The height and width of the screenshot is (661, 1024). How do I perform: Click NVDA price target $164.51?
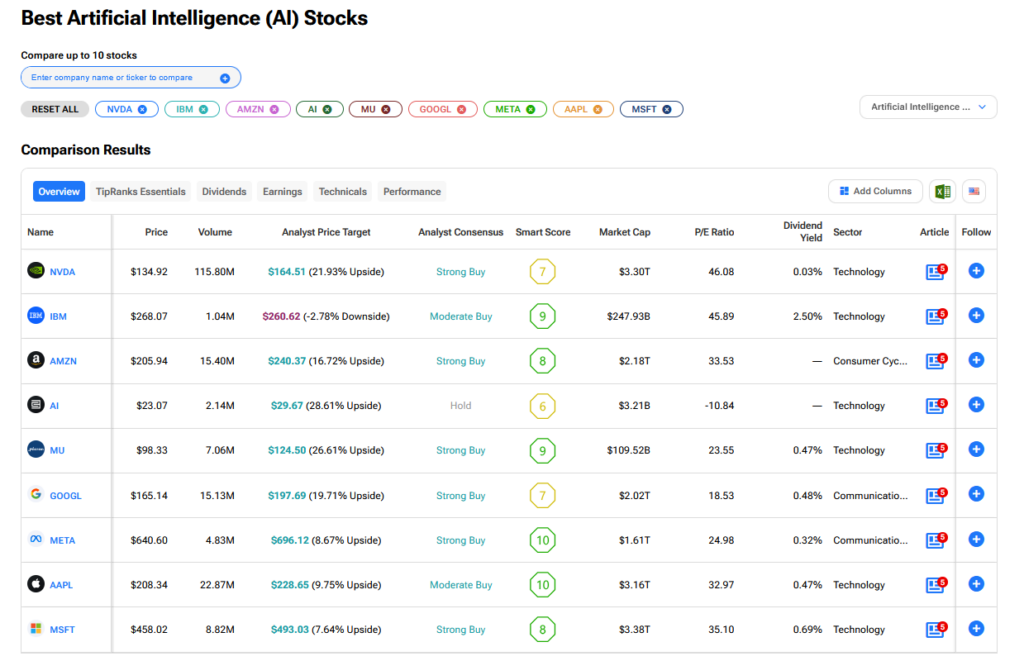[287, 272]
